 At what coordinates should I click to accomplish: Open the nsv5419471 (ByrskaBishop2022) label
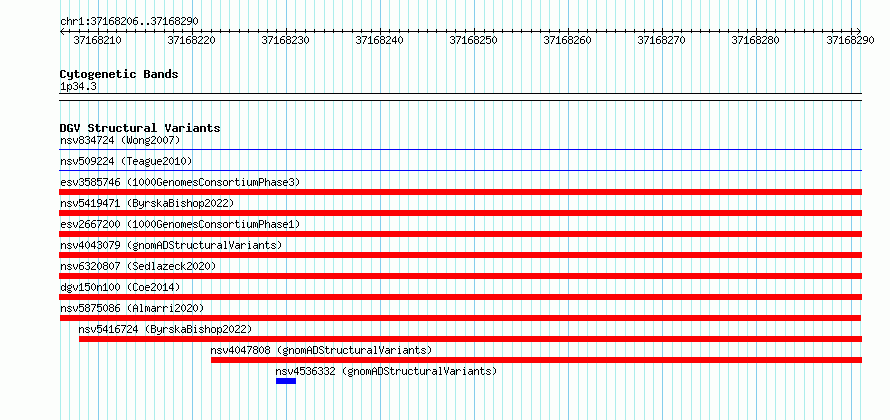[x=146, y=203]
